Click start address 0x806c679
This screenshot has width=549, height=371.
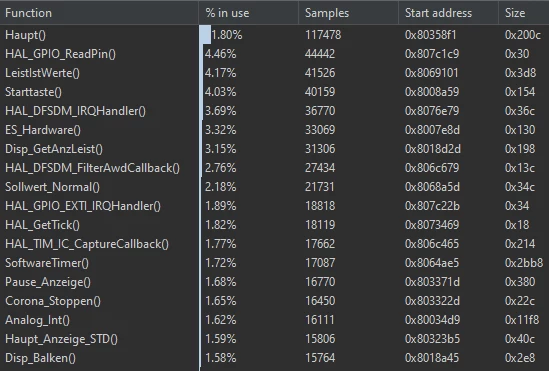[432, 168]
